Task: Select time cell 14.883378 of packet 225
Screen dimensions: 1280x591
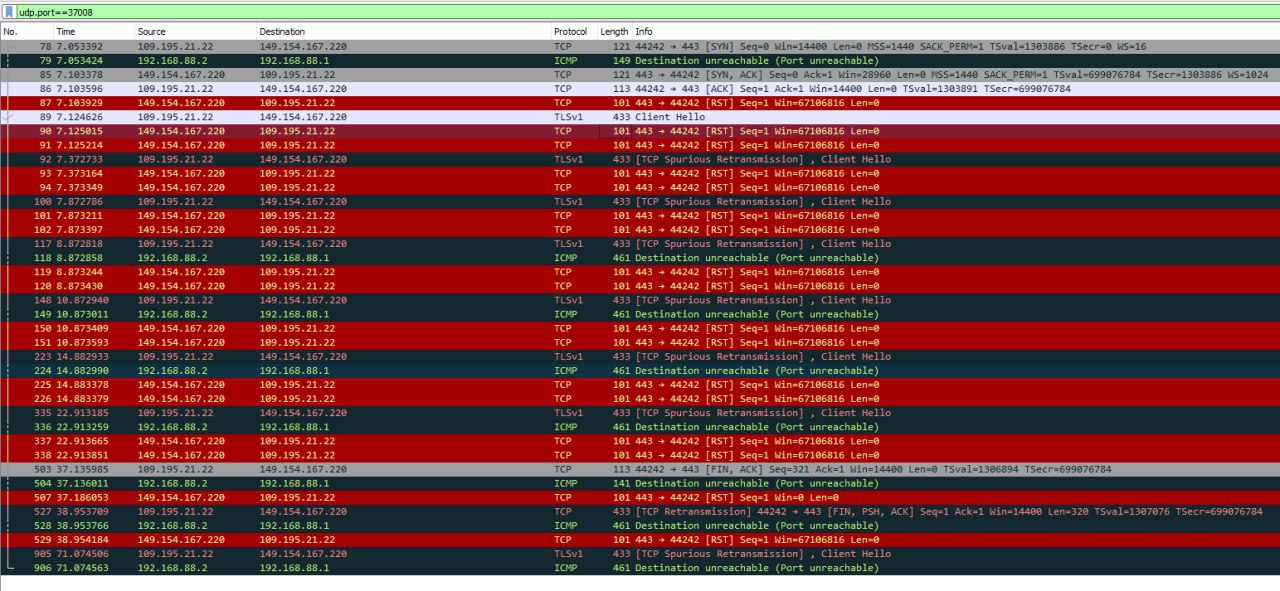Action: click(x=82, y=384)
